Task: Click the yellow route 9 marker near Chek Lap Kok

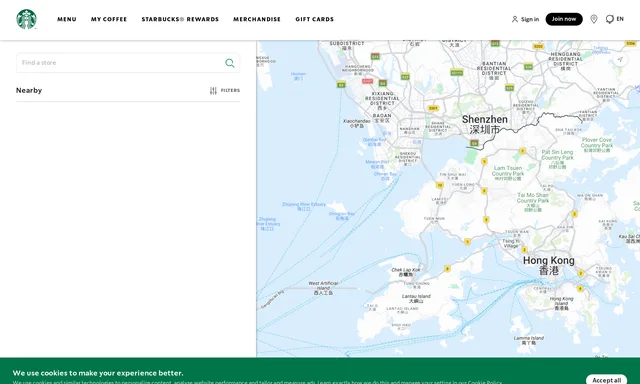Action: pyautogui.click(x=447, y=269)
